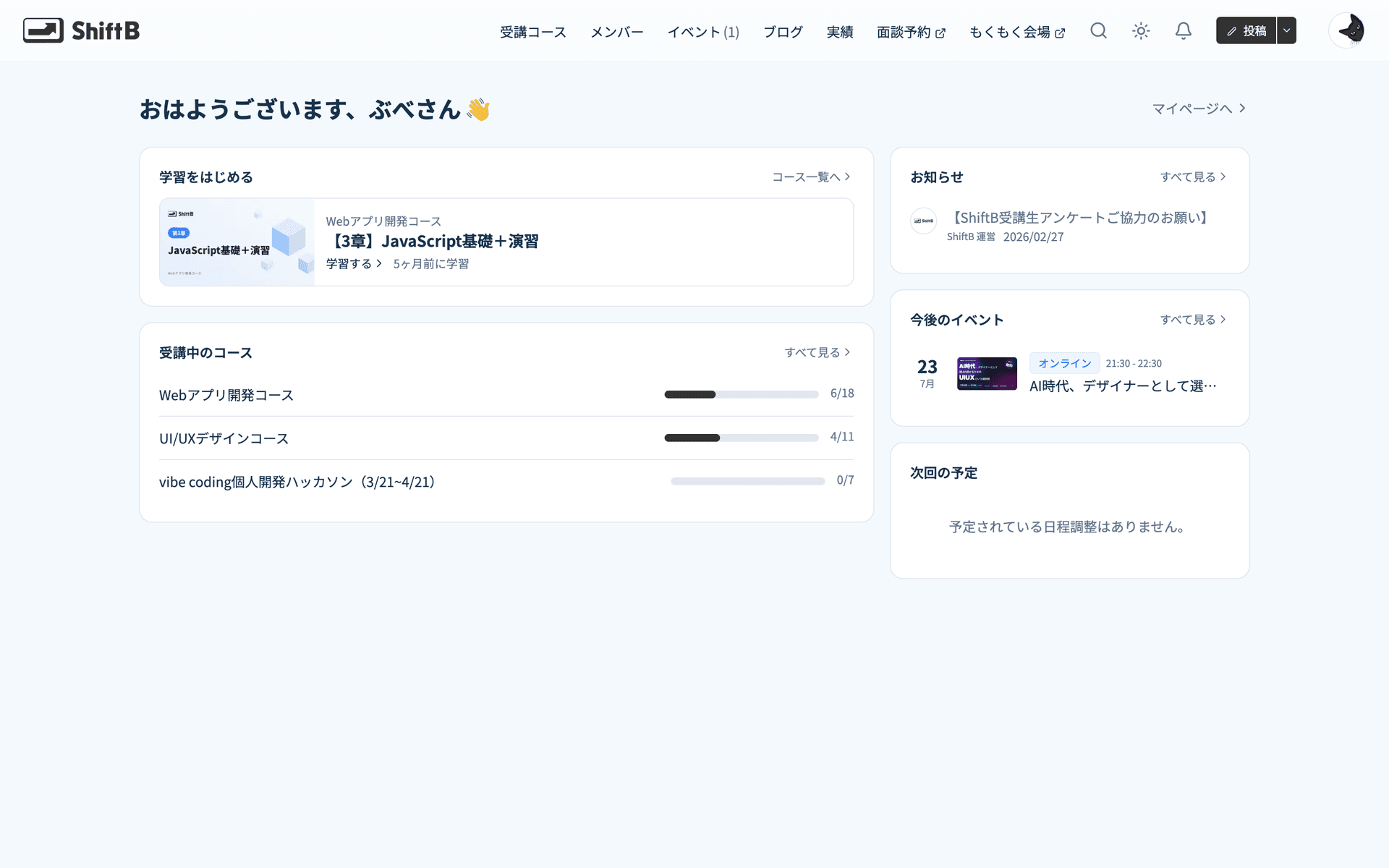Open イベント(1) navigation item

[x=703, y=32]
